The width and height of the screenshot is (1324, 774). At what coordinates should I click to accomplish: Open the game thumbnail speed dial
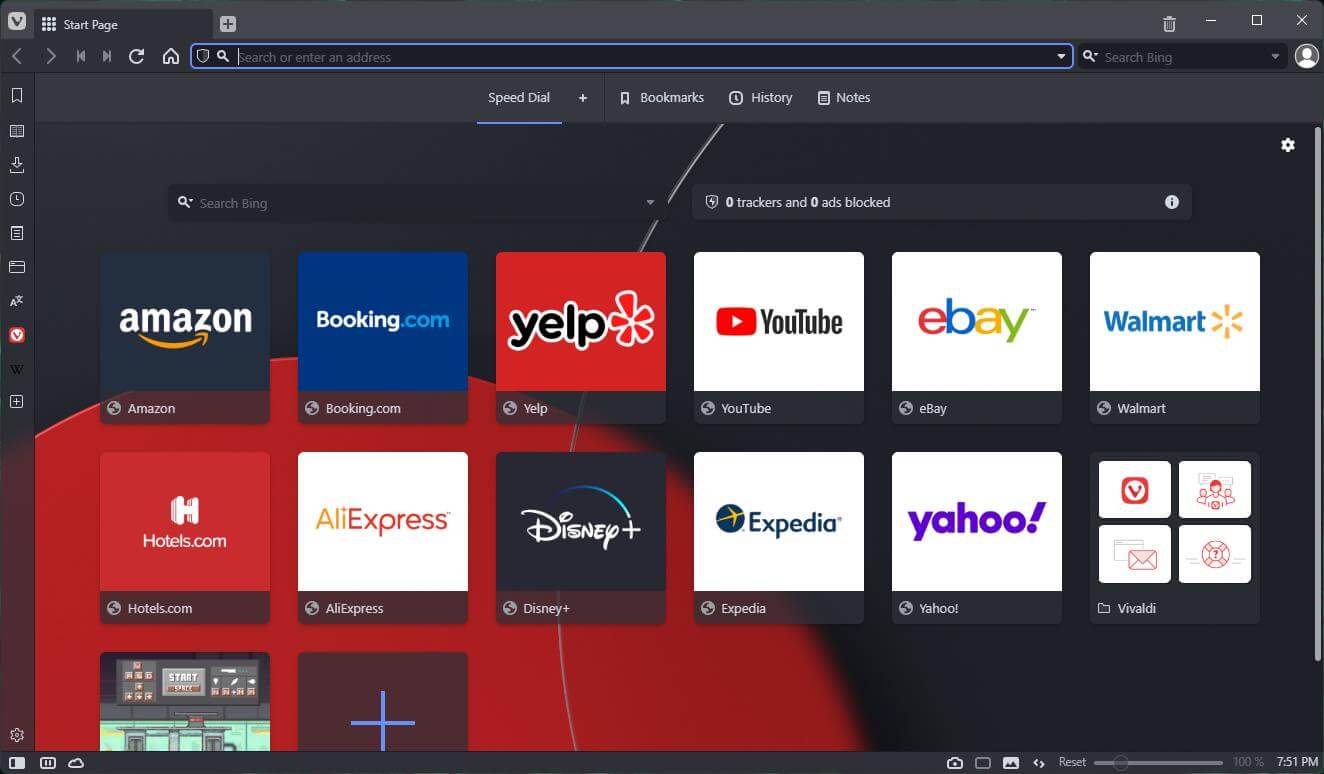click(x=185, y=702)
